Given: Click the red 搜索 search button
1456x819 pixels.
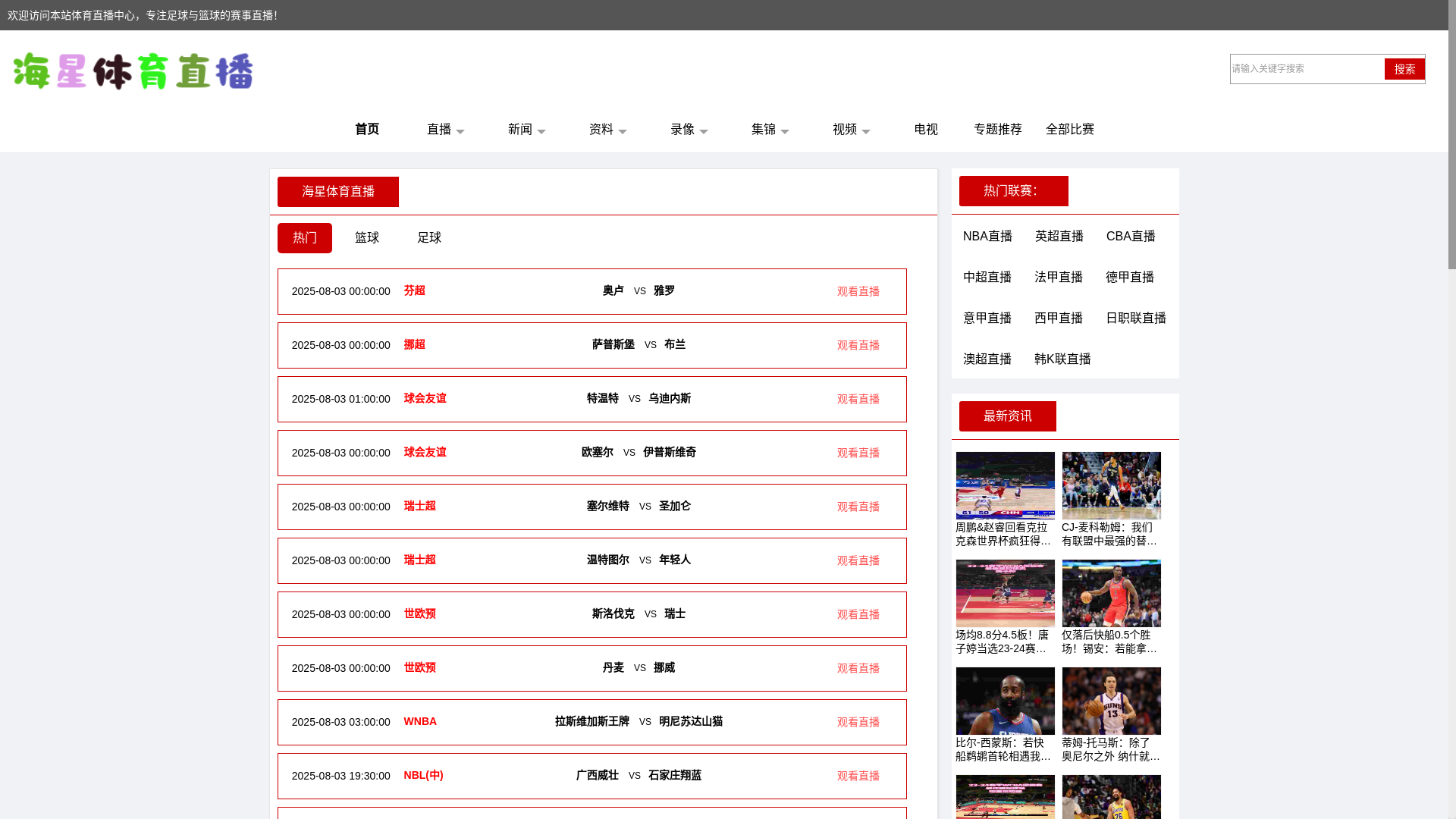Looking at the screenshot, I should coord(1404,69).
